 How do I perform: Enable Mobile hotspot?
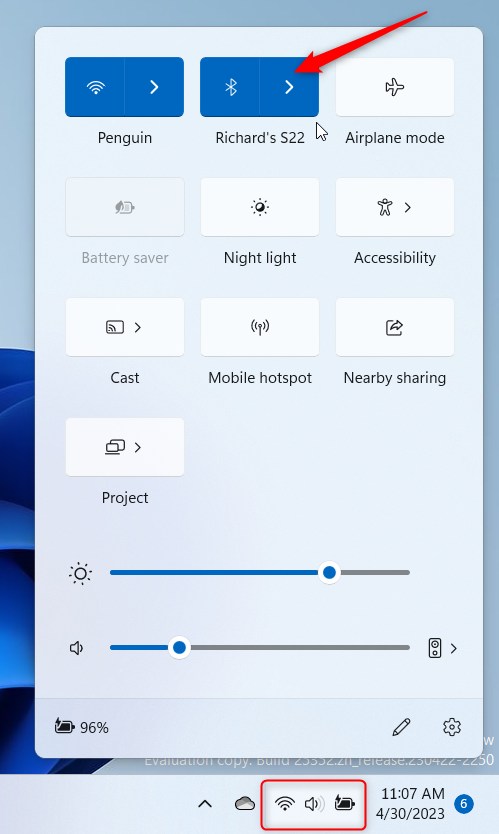260,327
